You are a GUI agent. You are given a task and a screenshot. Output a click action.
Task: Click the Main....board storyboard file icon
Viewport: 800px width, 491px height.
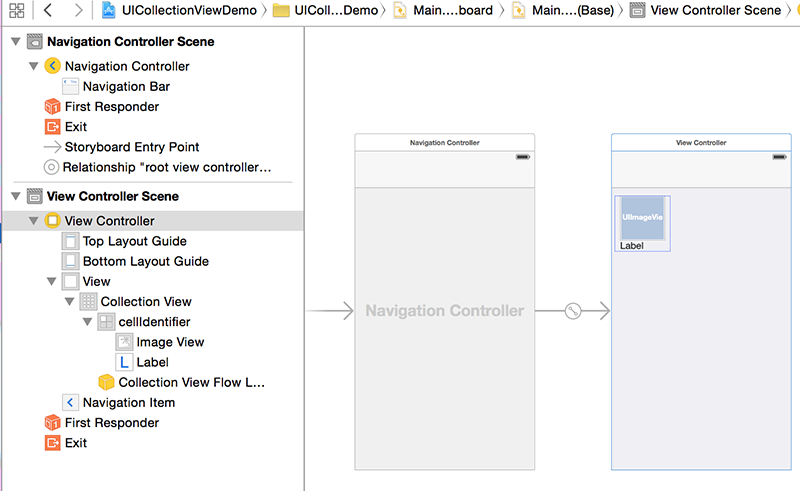point(400,10)
